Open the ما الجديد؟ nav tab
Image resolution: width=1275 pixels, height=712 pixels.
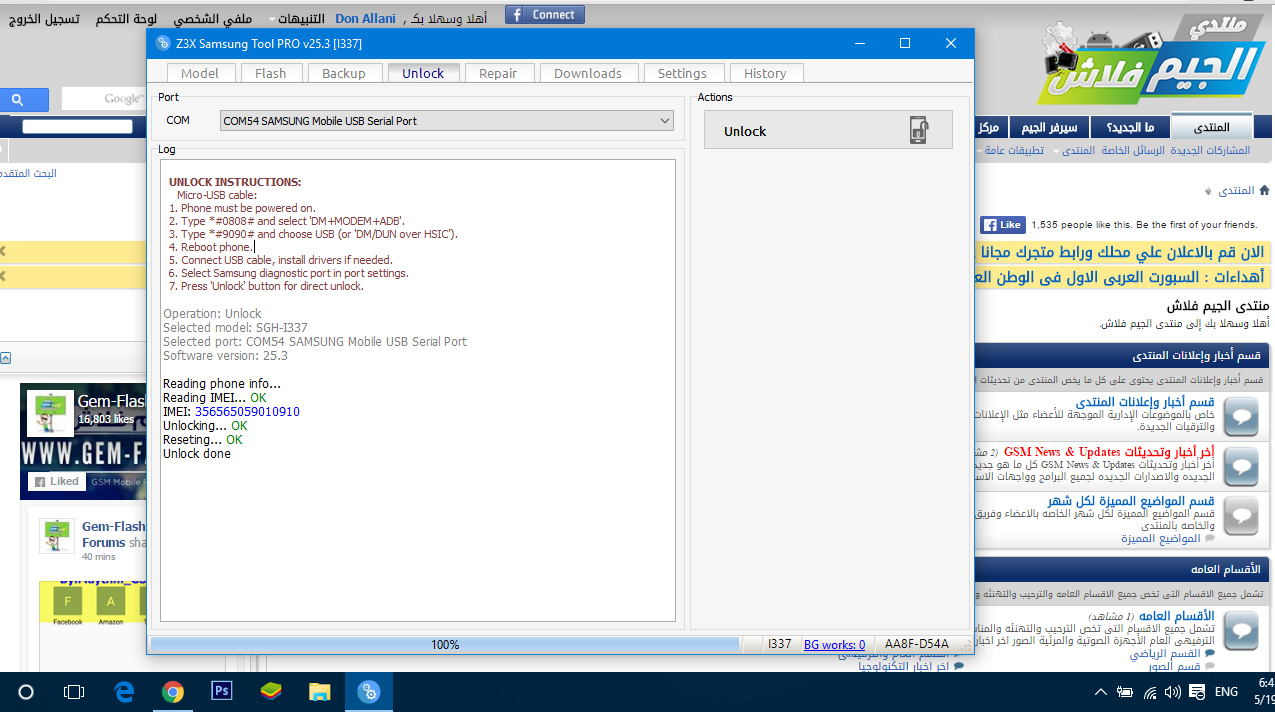tap(1129, 128)
